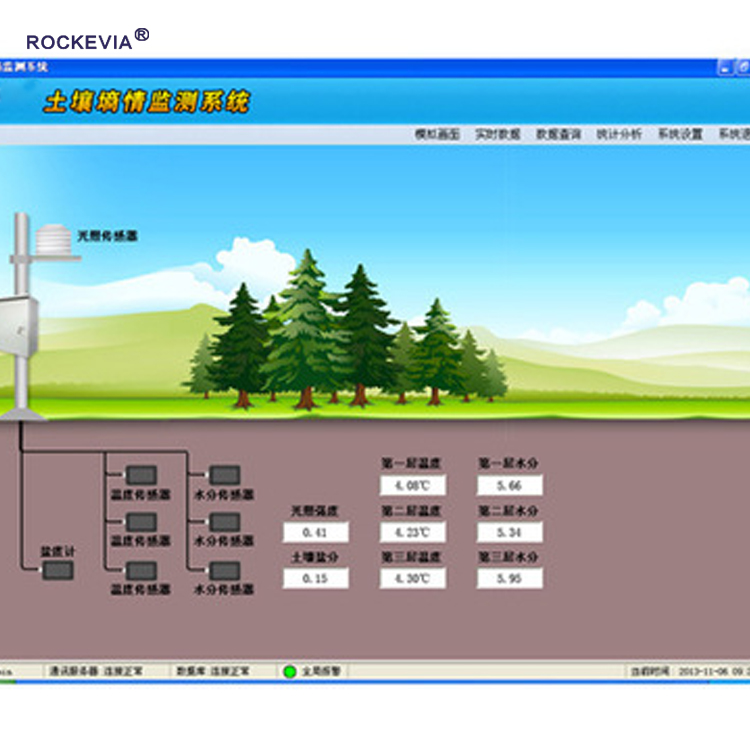Click the bottom 水分传感器 icon

pyautogui.click(x=223, y=570)
